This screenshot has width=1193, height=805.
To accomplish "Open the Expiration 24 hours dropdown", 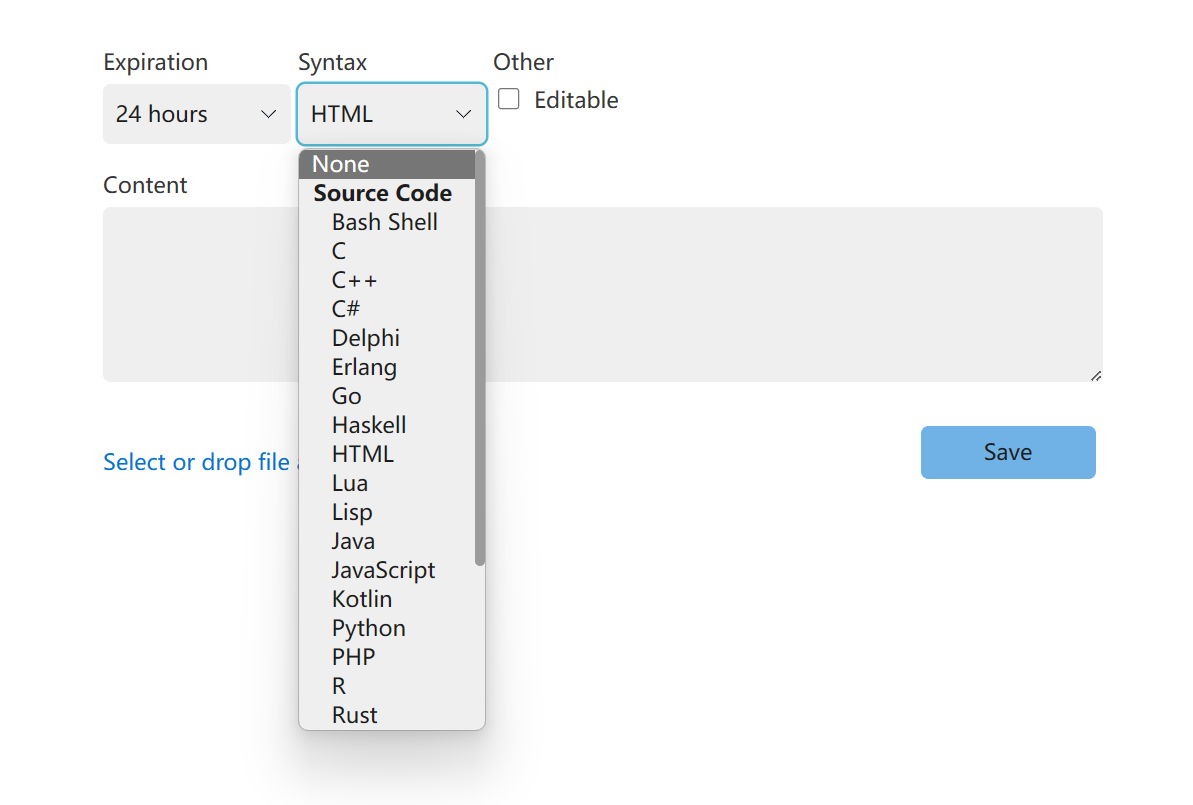I will click(196, 114).
